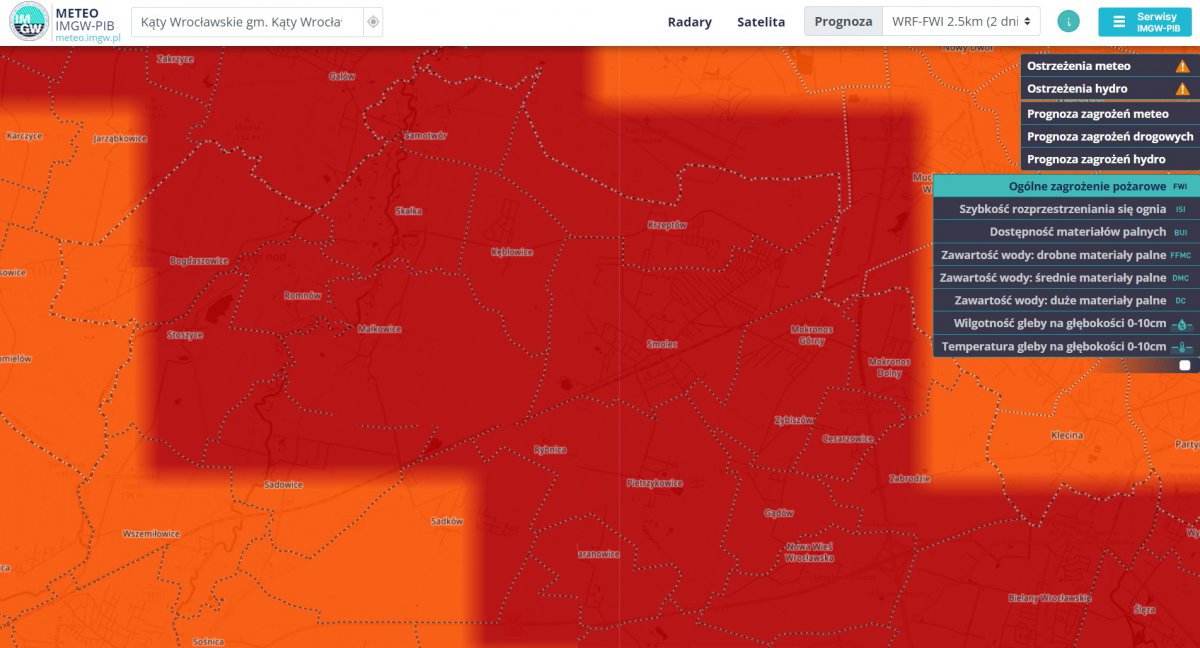Click the Romnów label on the map
Image resolution: width=1200 pixels, height=648 pixels.
302,296
